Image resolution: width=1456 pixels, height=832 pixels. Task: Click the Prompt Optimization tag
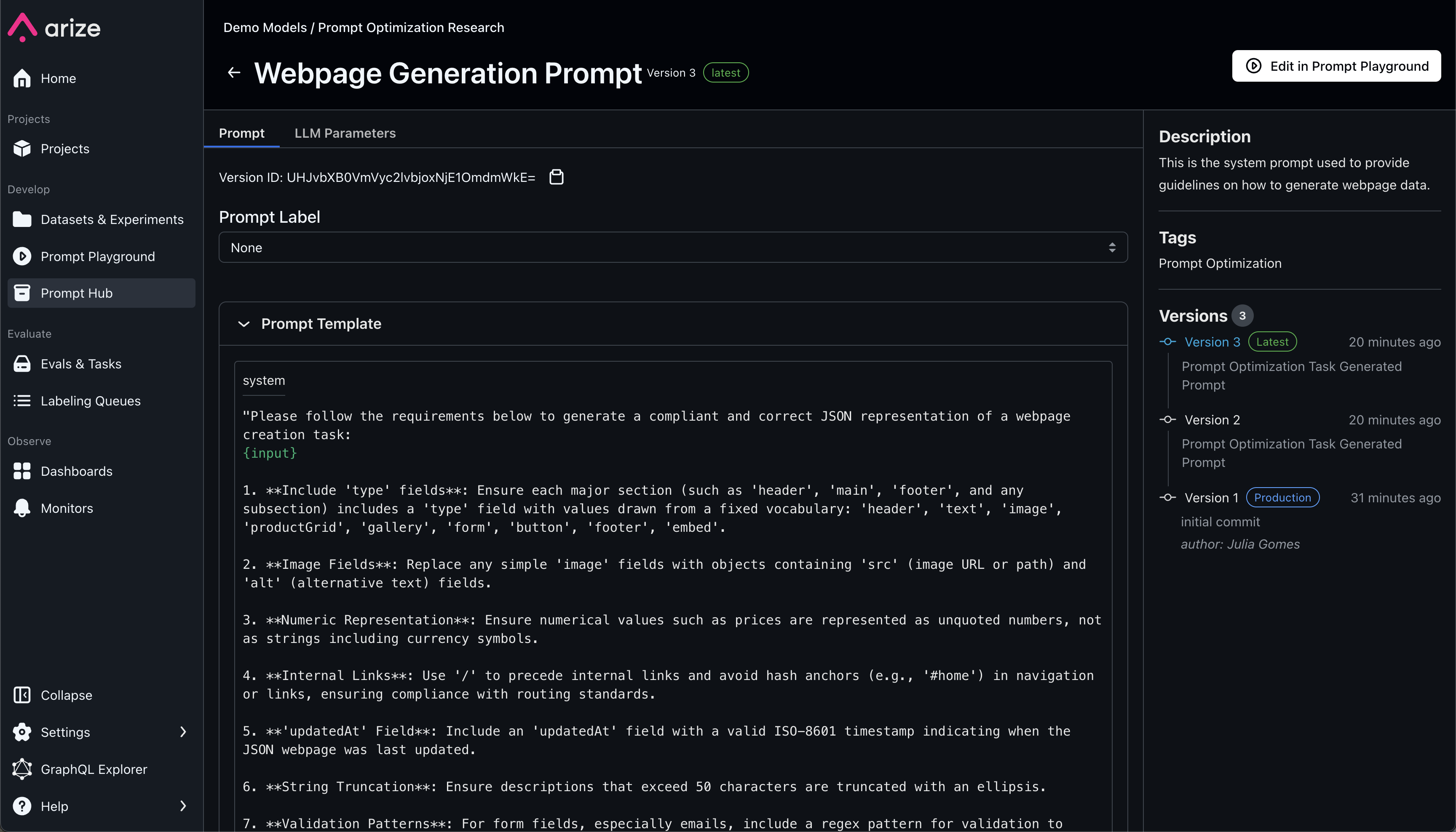[1220, 264]
